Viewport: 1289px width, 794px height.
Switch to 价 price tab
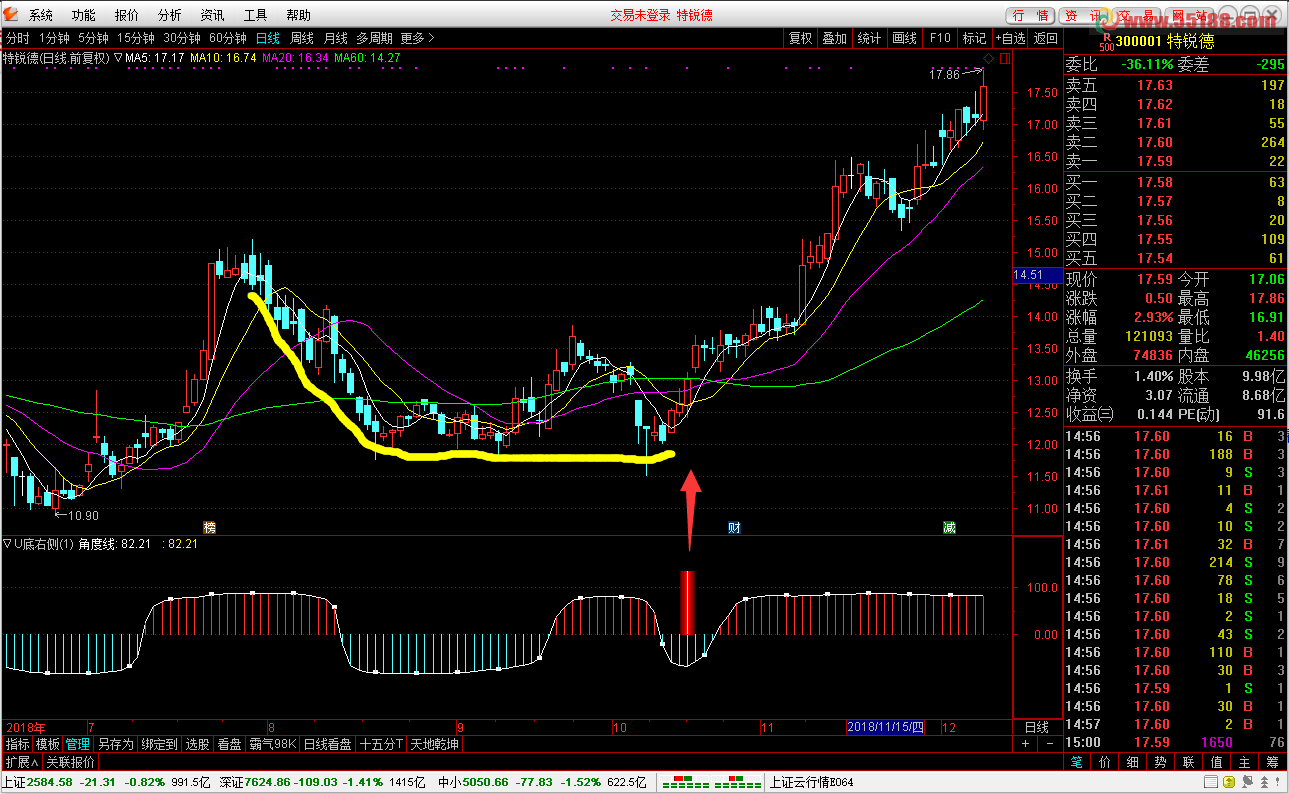[x=1104, y=762]
